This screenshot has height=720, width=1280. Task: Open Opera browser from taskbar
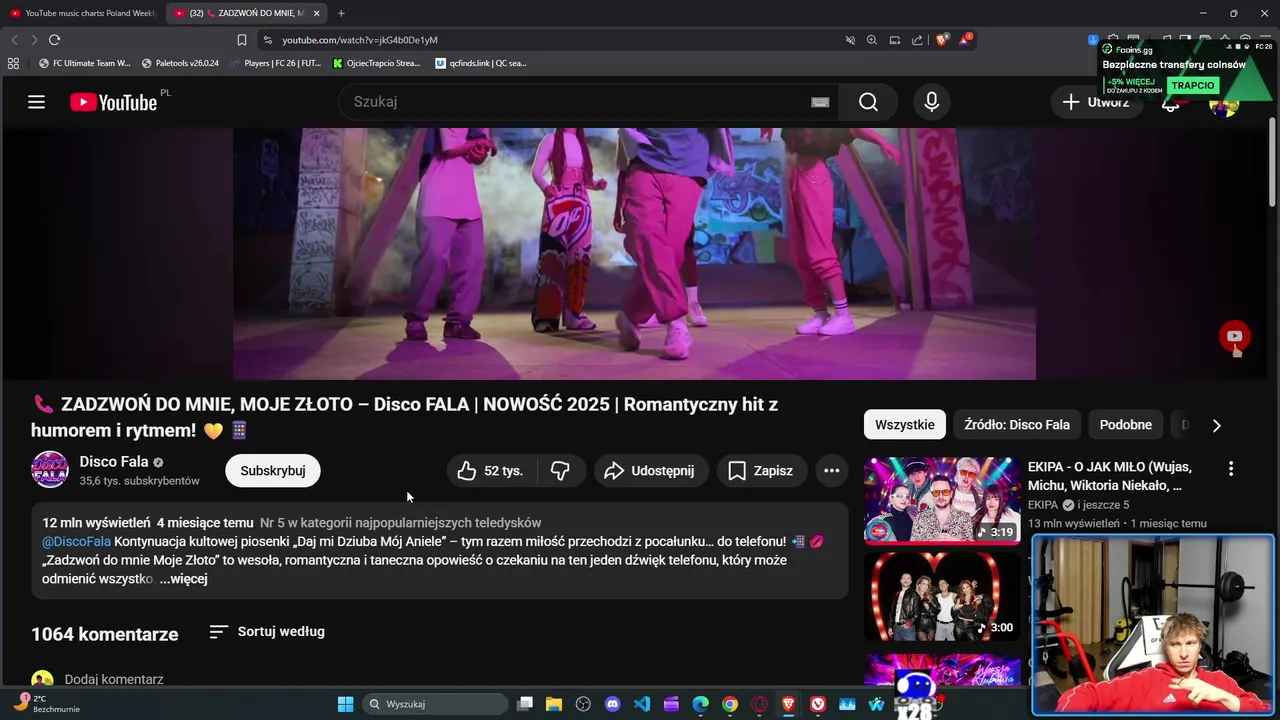pos(759,704)
